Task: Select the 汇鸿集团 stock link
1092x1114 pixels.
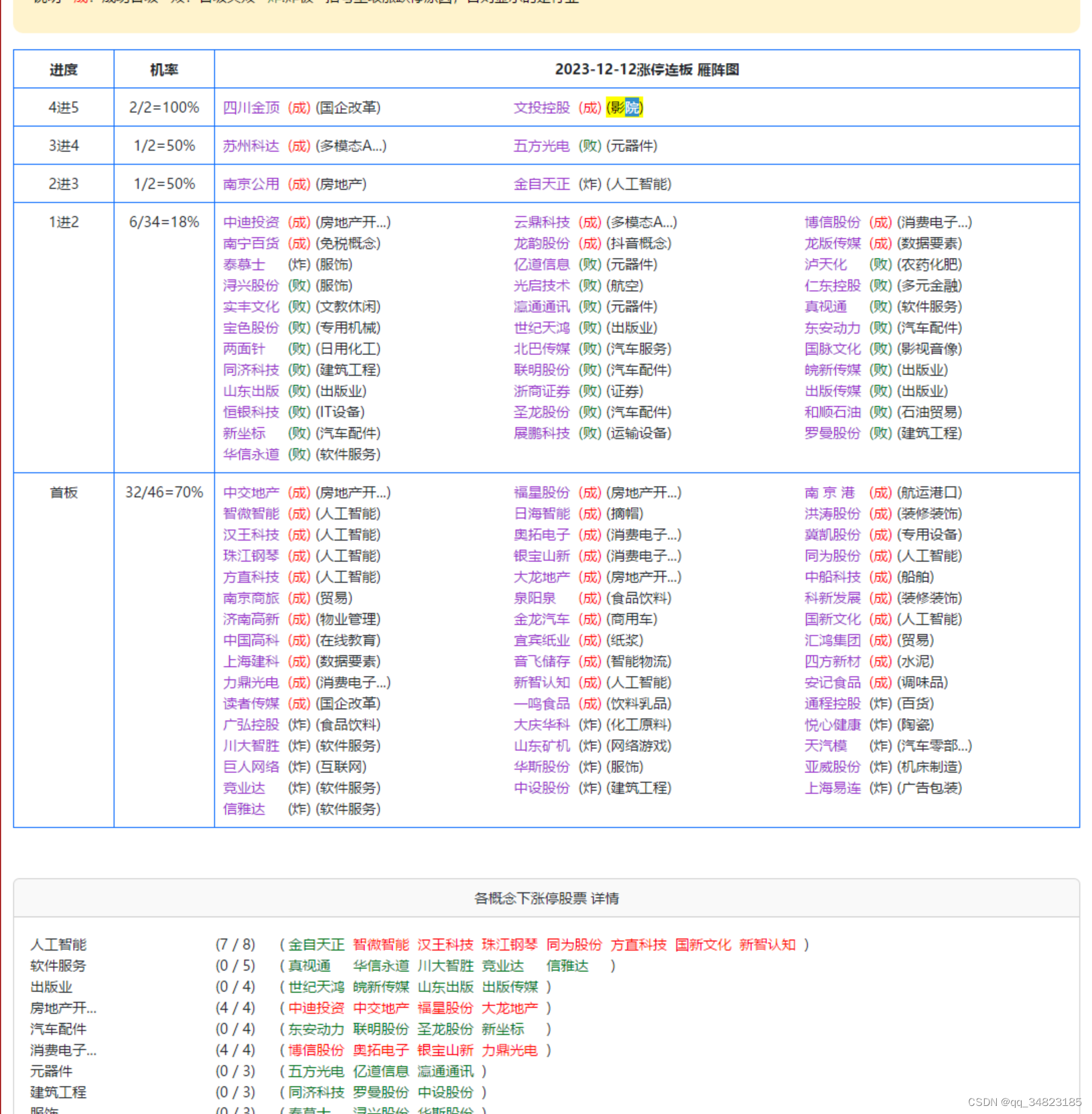Action: pyautogui.click(x=833, y=640)
